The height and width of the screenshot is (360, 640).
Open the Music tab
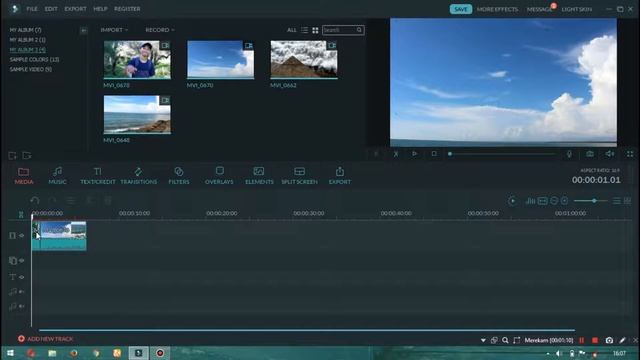point(58,176)
